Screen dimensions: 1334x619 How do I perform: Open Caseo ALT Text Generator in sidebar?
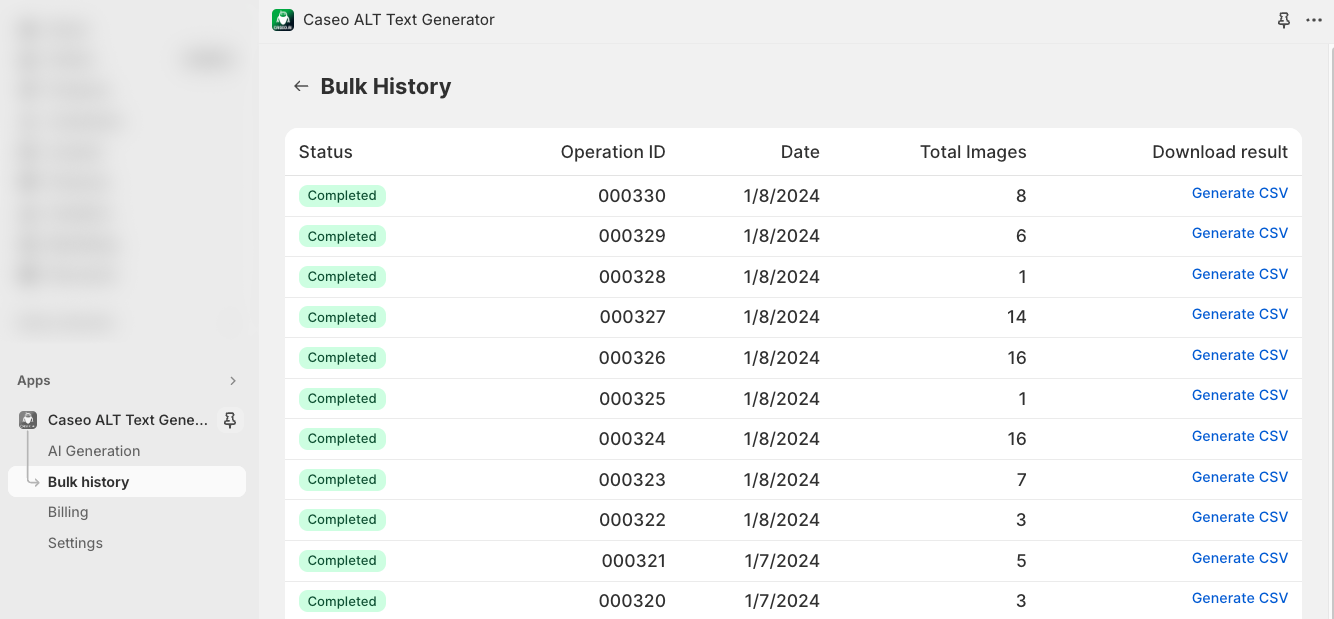click(127, 420)
